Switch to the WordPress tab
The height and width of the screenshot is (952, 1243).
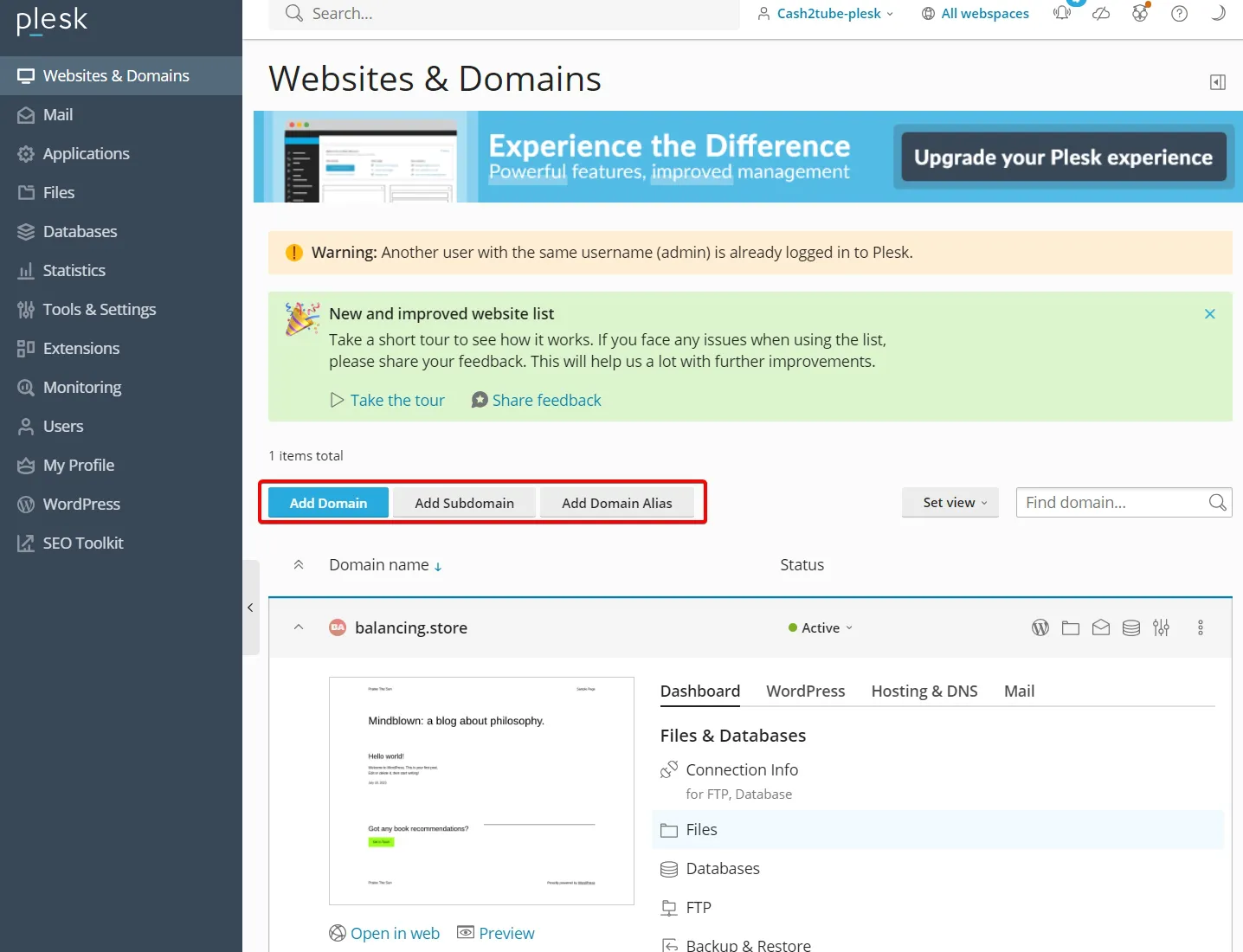click(806, 691)
